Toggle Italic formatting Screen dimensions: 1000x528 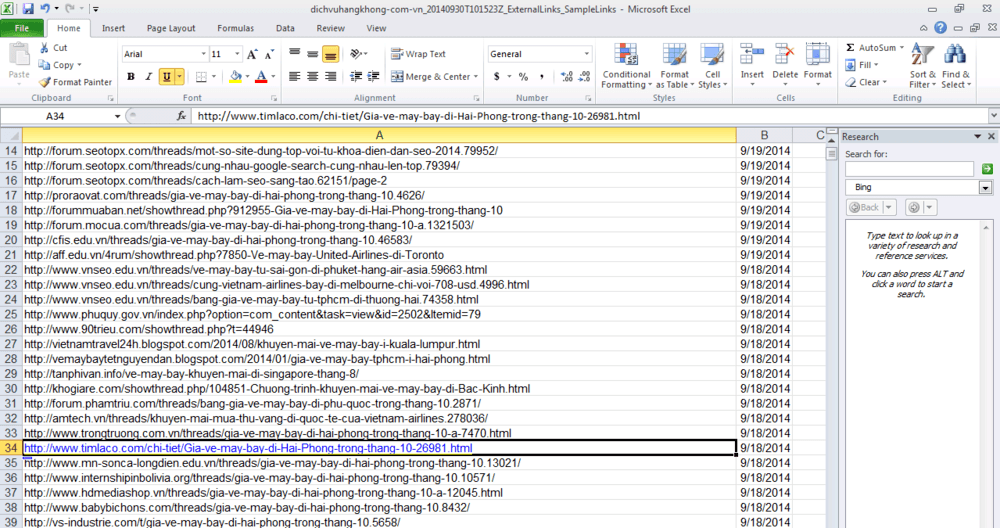tap(148, 77)
